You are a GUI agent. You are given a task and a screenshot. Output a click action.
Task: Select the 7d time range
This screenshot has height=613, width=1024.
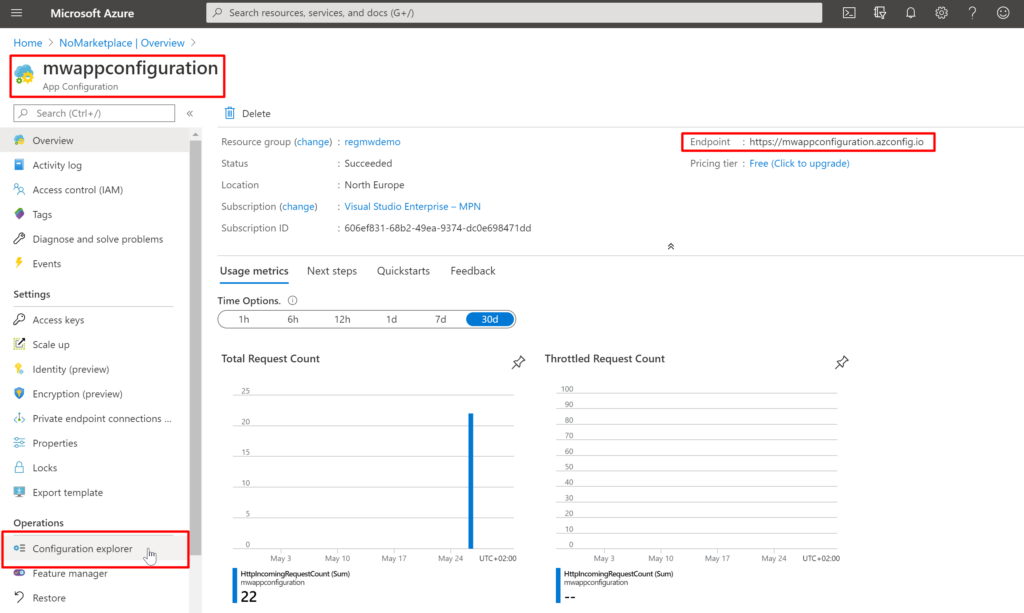coord(440,319)
